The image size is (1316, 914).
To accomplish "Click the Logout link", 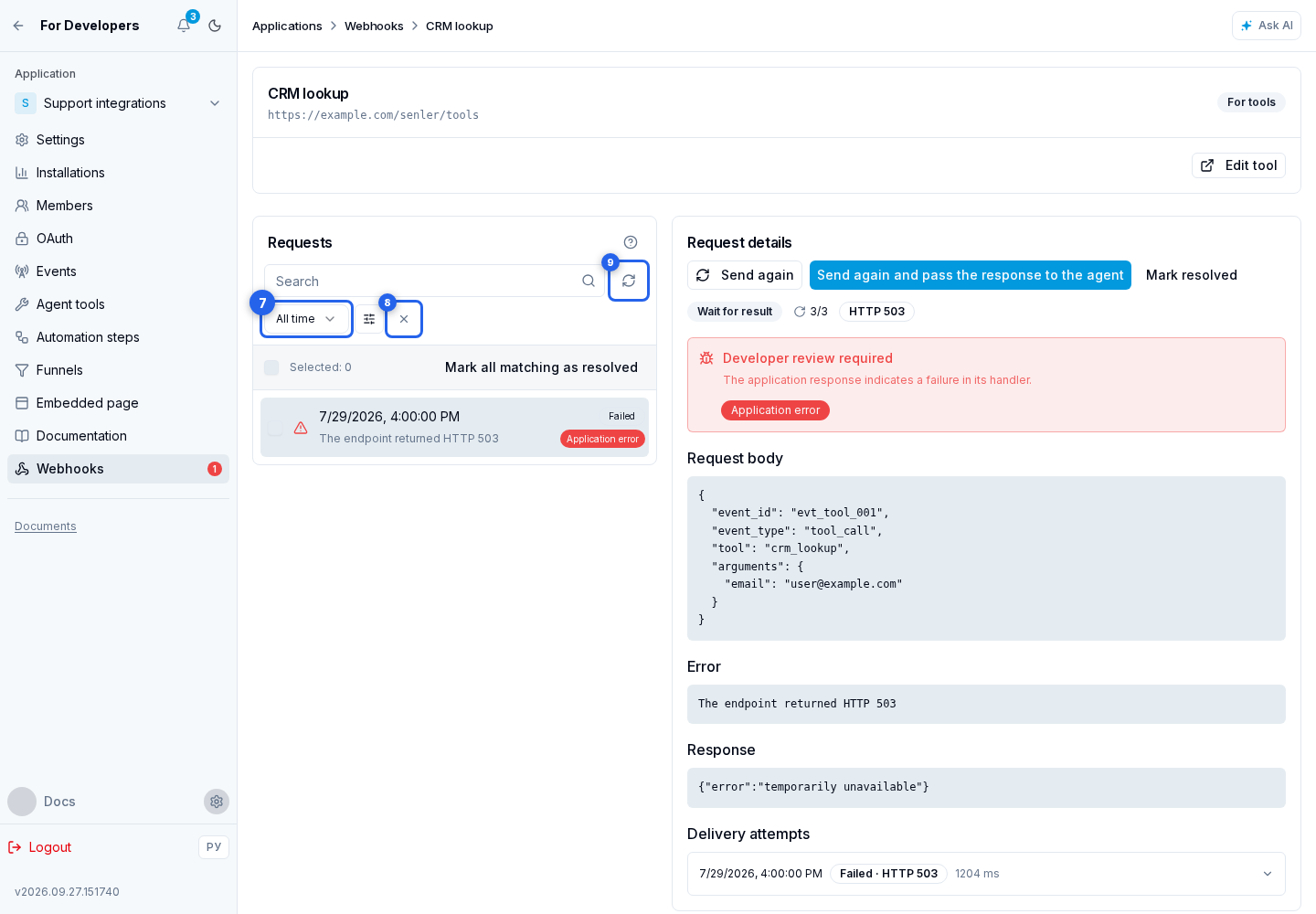I will (x=40, y=847).
